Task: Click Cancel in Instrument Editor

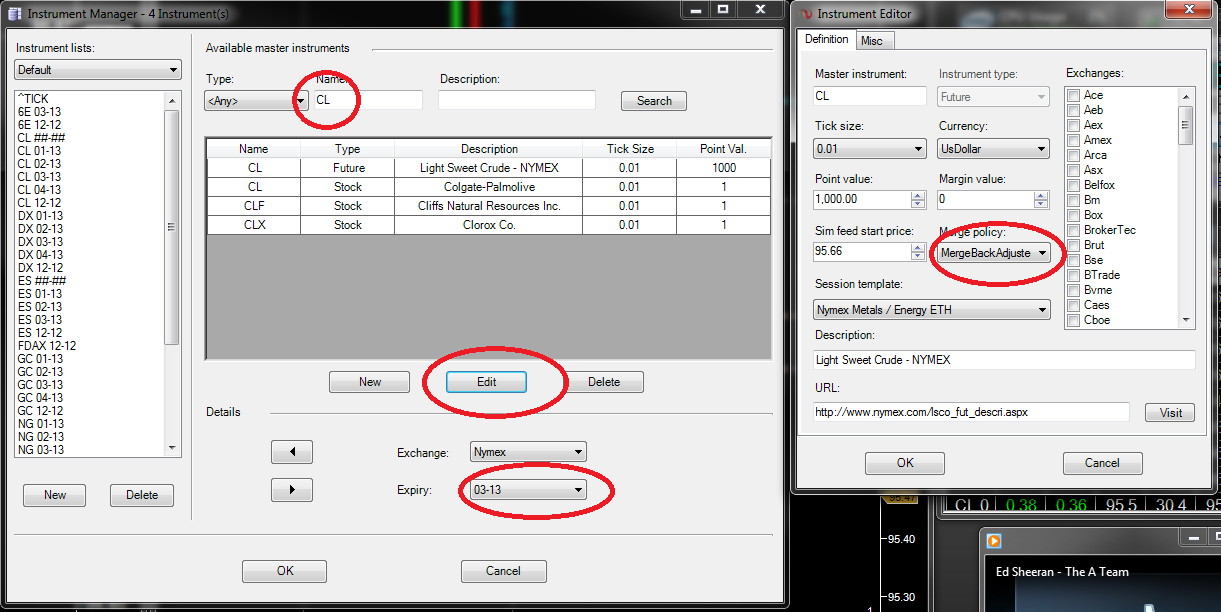Action: click(1103, 463)
